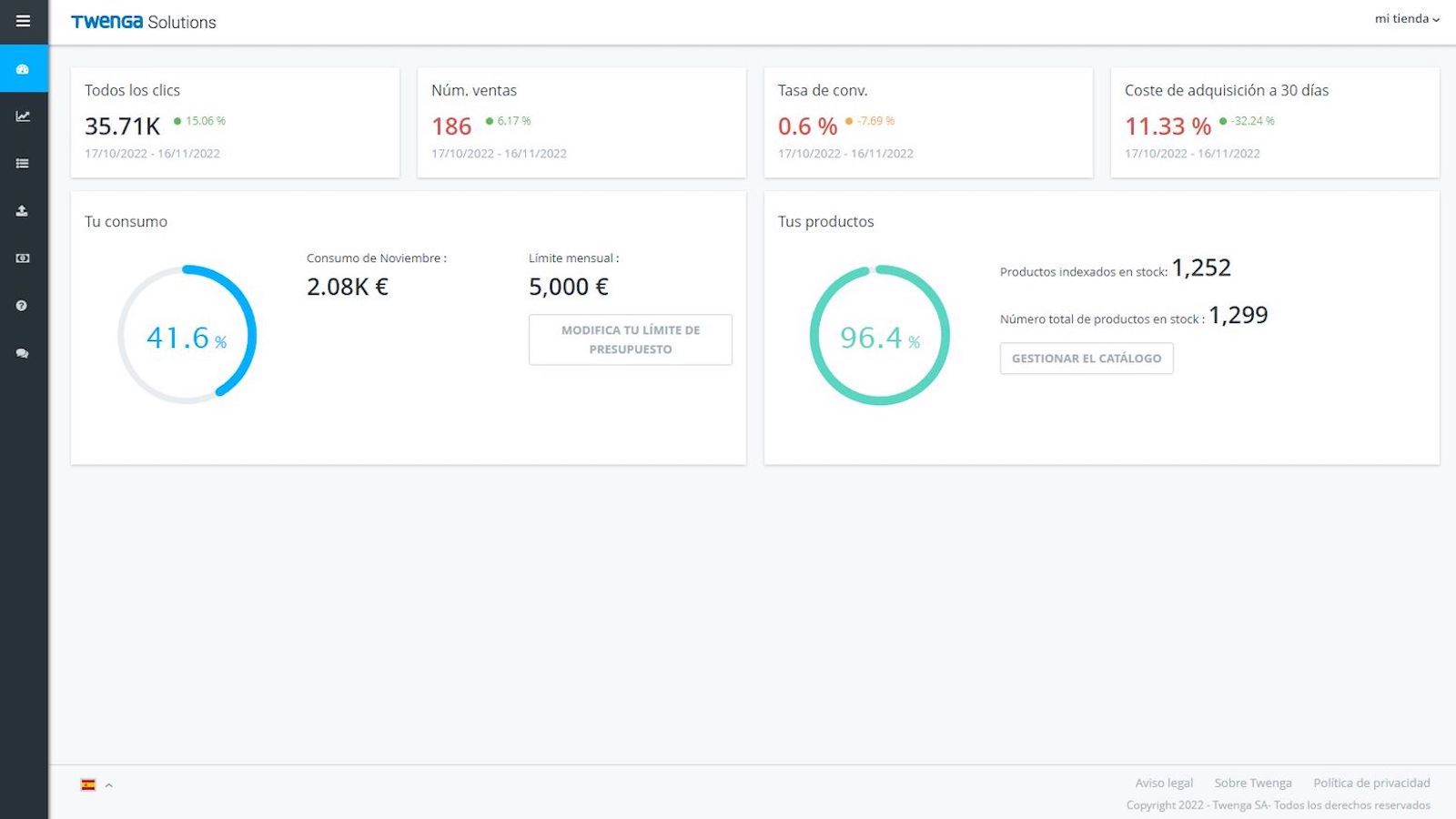This screenshot has width=1456, height=819.
Task: Click the Límite mensual label
Action: (x=573, y=258)
